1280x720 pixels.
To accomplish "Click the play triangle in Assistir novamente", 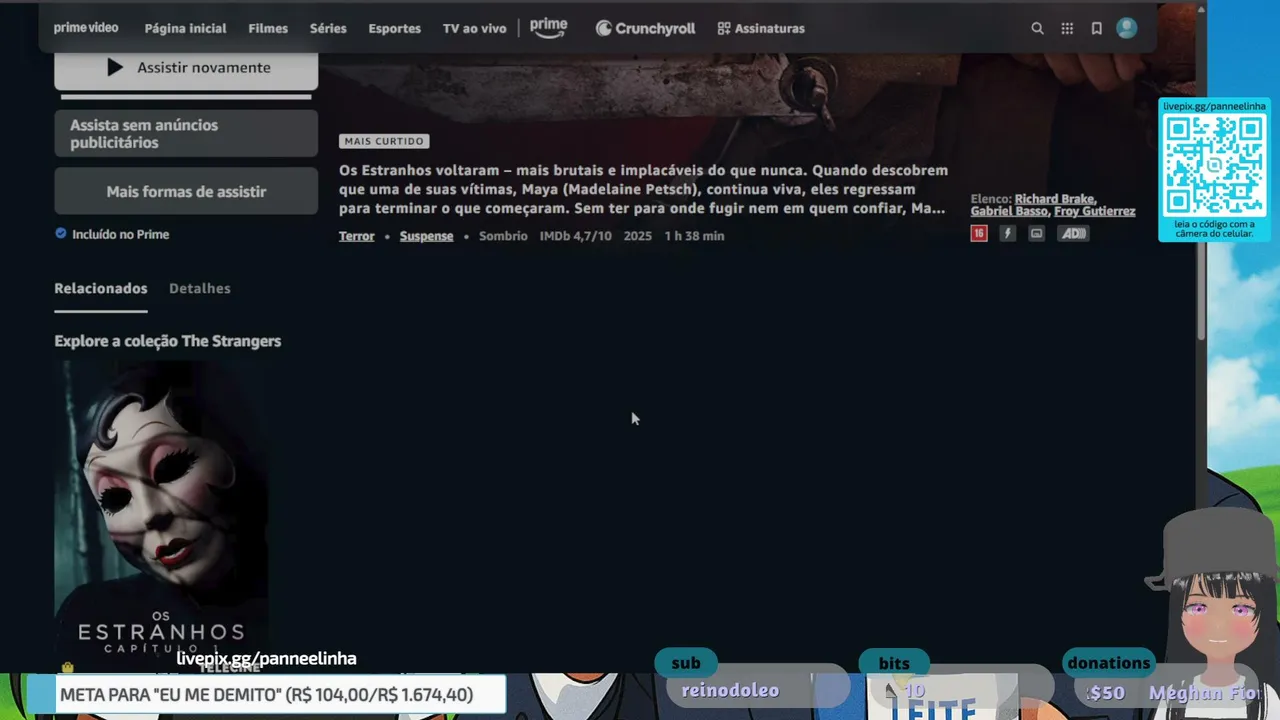I will [115, 67].
